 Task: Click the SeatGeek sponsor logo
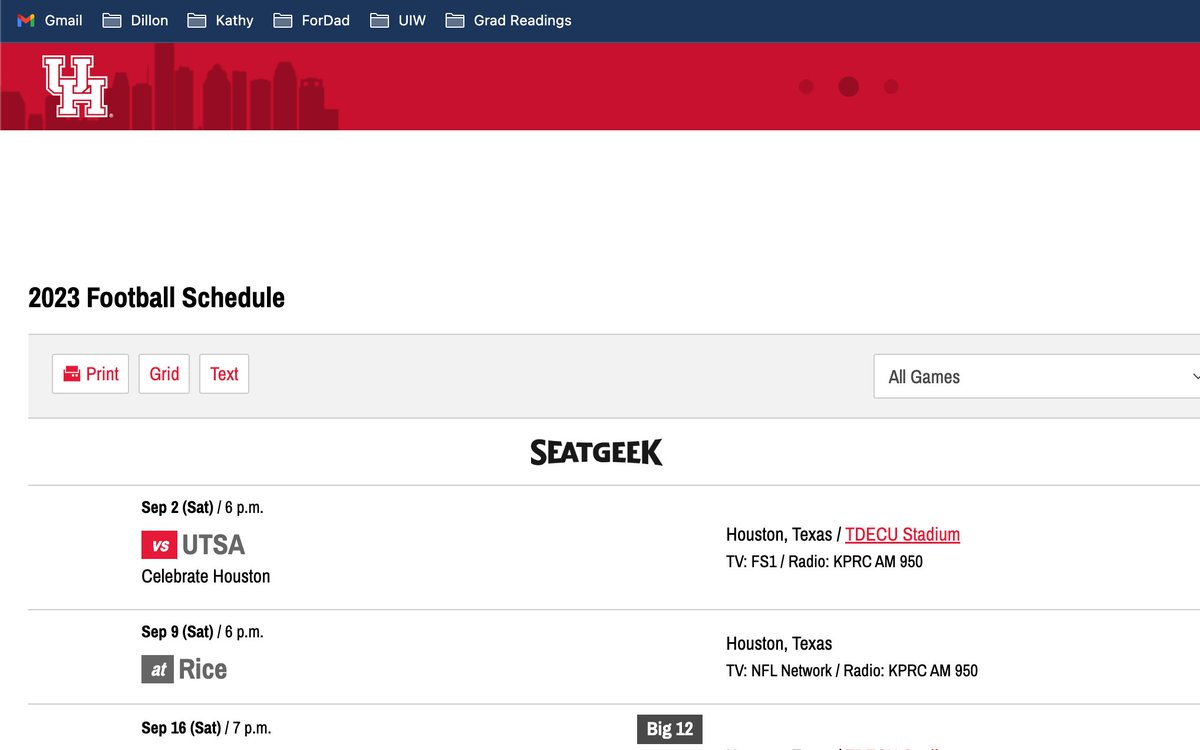[x=596, y=453]
